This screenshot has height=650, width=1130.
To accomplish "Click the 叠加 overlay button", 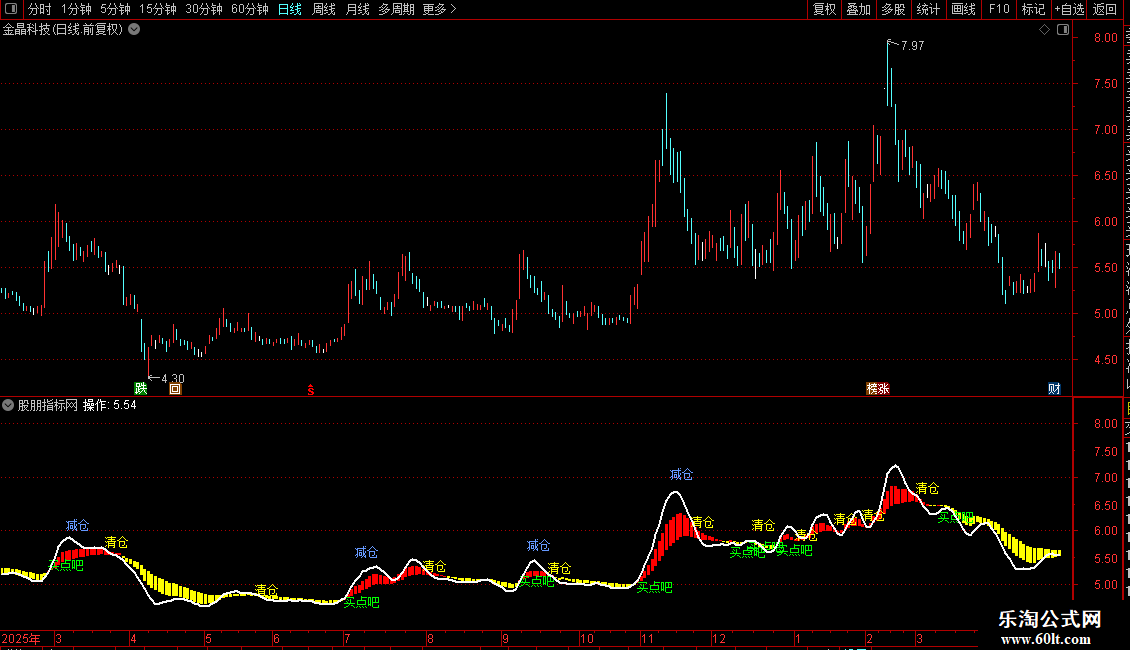I will click(x=858, y=9).
